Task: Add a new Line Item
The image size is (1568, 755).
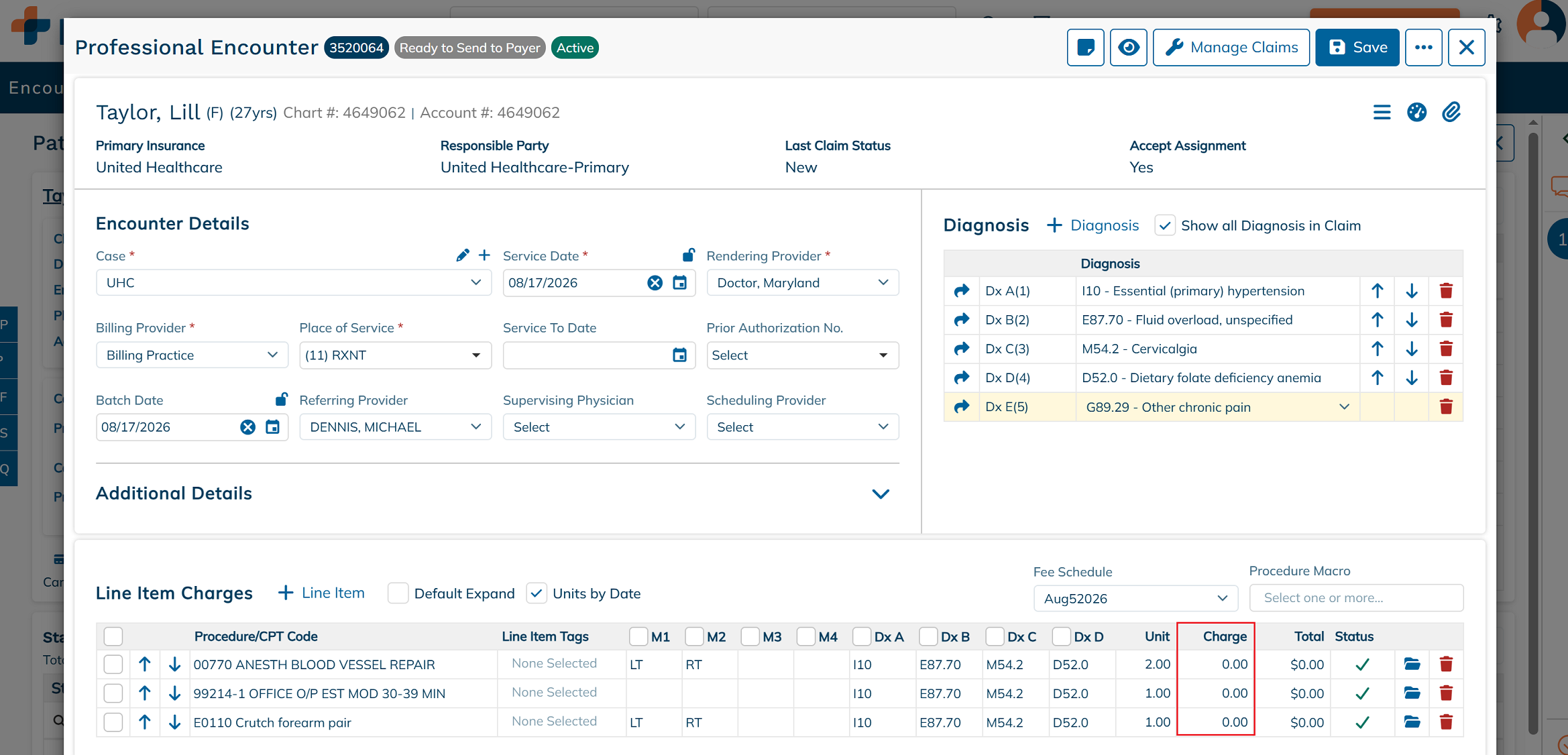Action: [x=321, y=593]
